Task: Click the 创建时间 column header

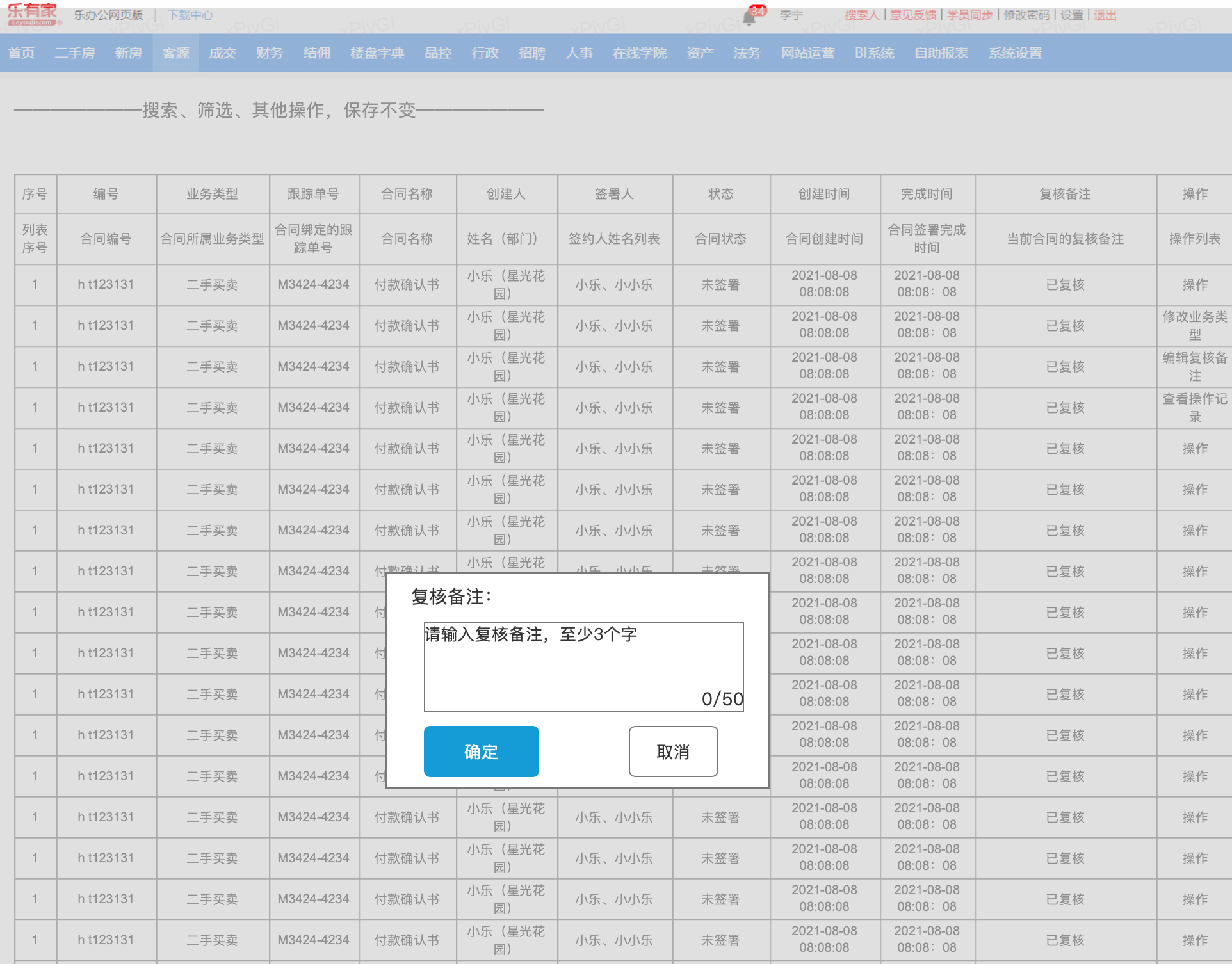Action: (x=825, y=194)
